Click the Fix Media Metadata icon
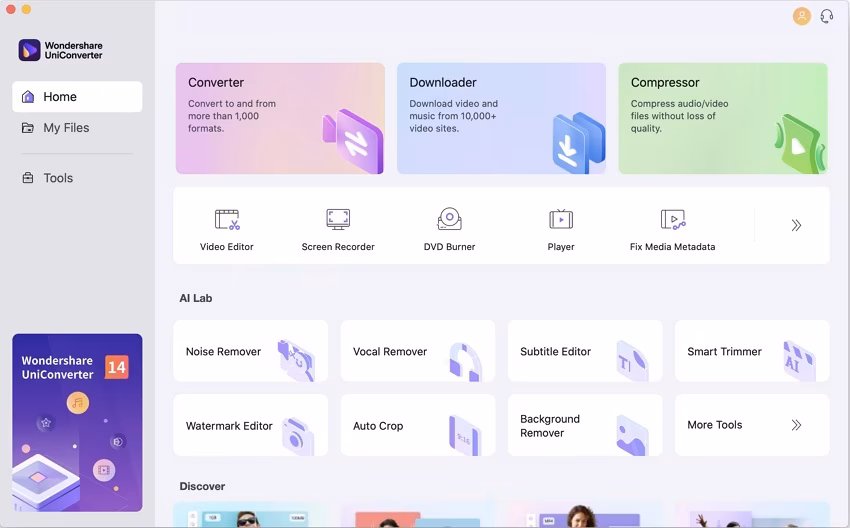The height and width of the screenshot is (528, 850). point(673,220)
